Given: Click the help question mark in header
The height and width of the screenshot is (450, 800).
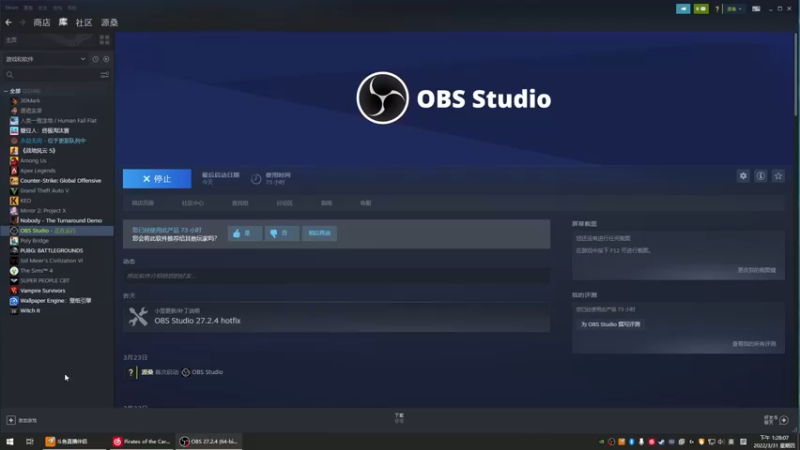Looking at the screenshot, I should tap(717, 9).
